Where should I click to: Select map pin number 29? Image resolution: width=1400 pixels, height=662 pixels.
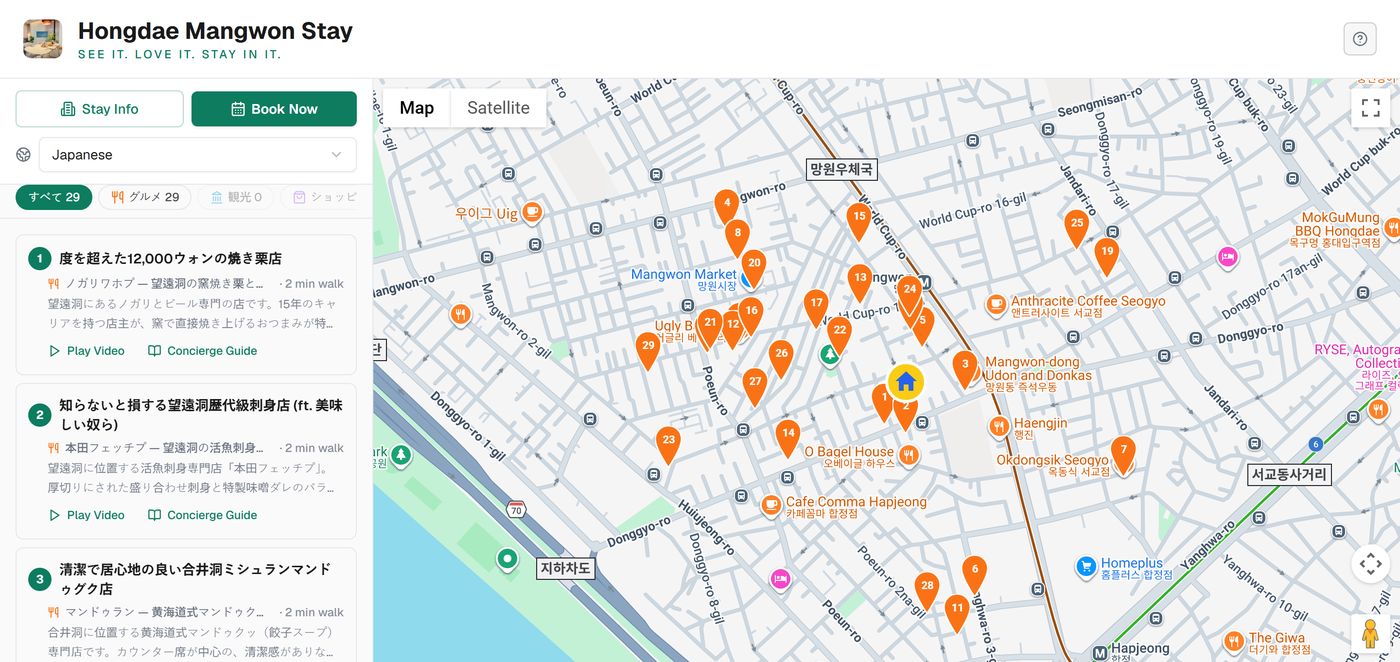point(648,350)
